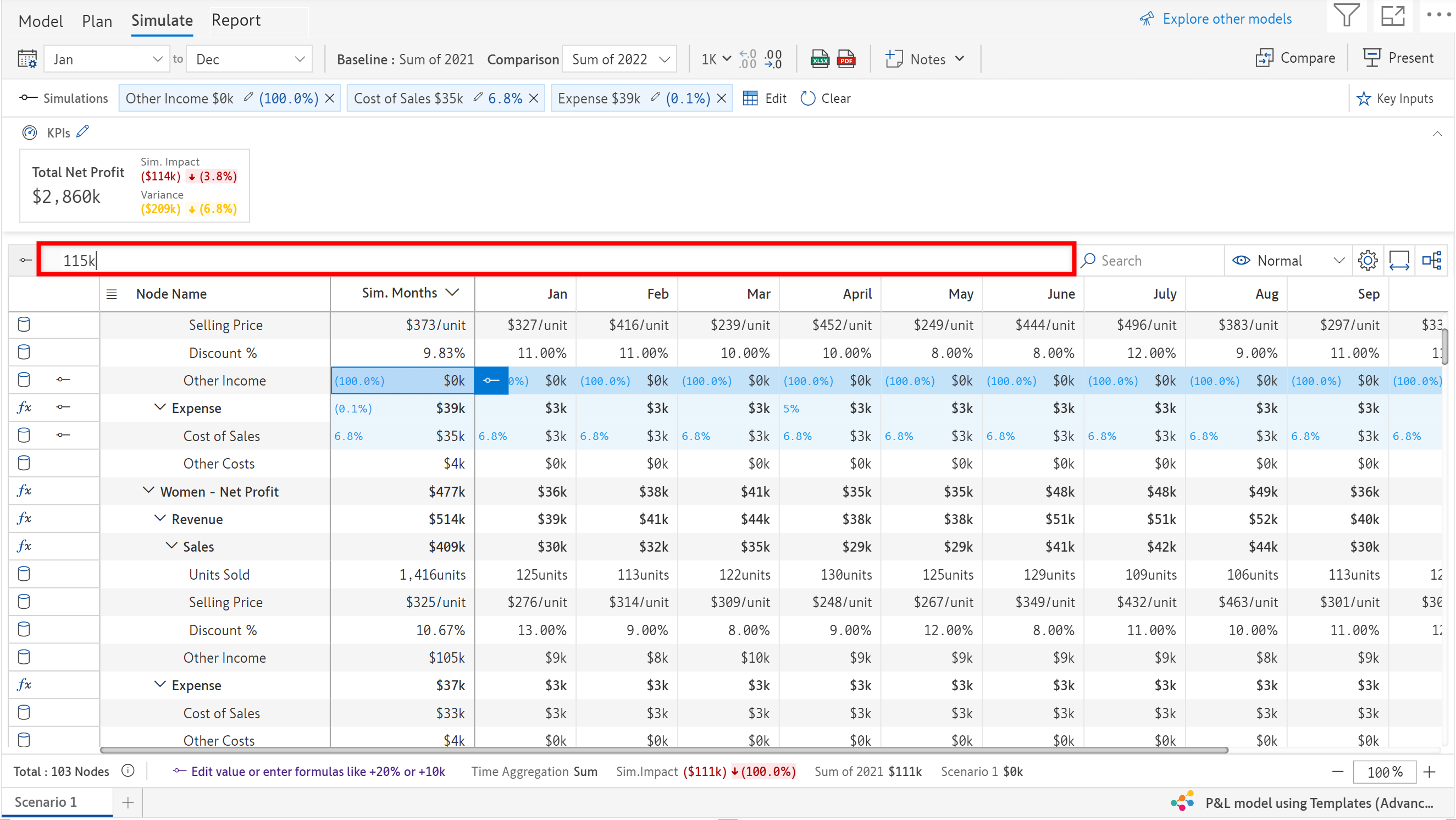This screenshot has width=1456, height=820.
Task: Open the hierarchy tree view icon
Action: pos(1431,261)
